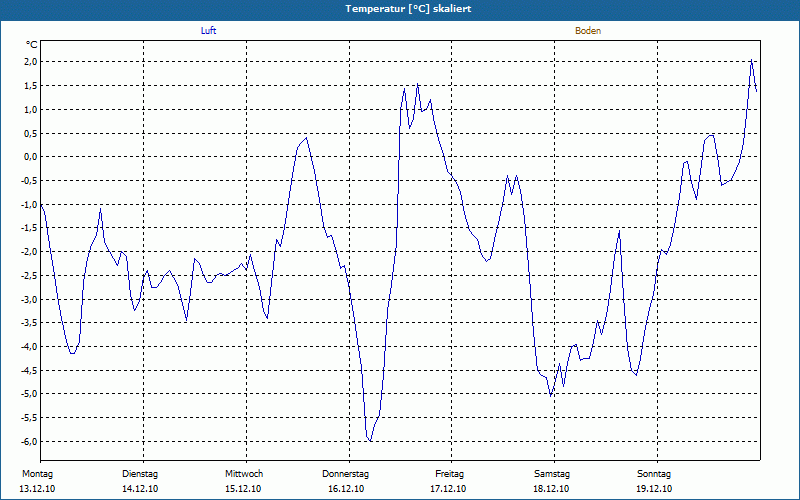This screenshot has height=500, width=800.
Task: Click the -3,0 y-axis value
Action: [x=30, y=299]
